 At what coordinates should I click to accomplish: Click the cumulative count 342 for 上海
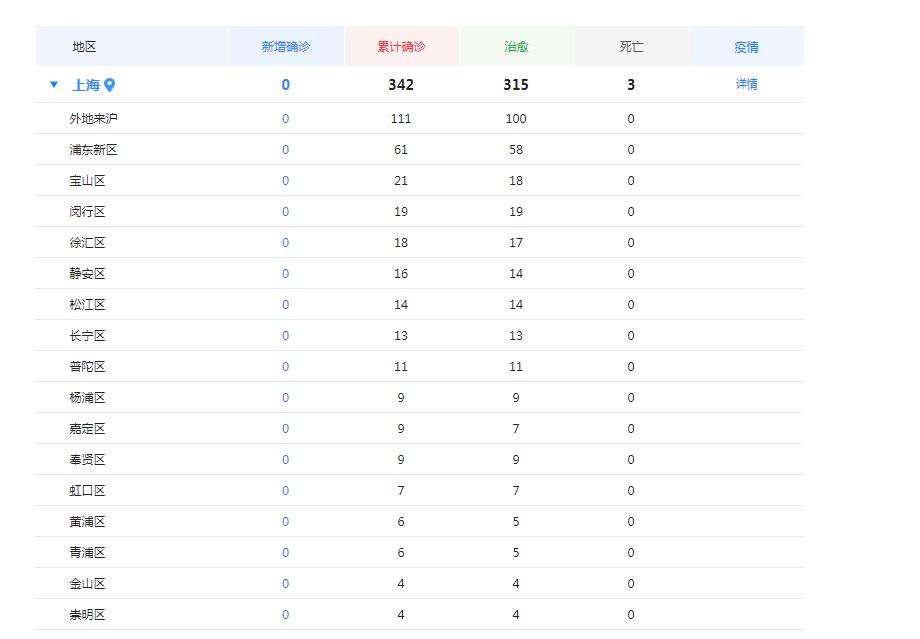point(401,85)
